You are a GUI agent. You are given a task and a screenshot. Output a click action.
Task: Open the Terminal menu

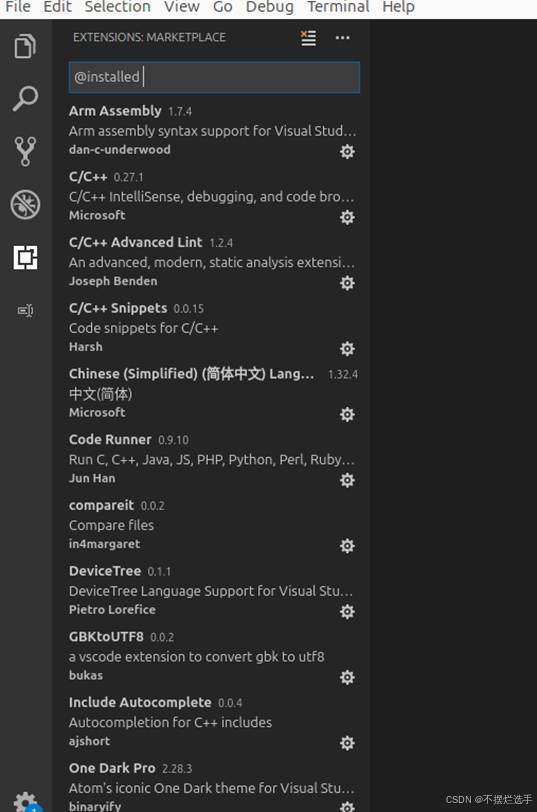click(x=339, y=7)
